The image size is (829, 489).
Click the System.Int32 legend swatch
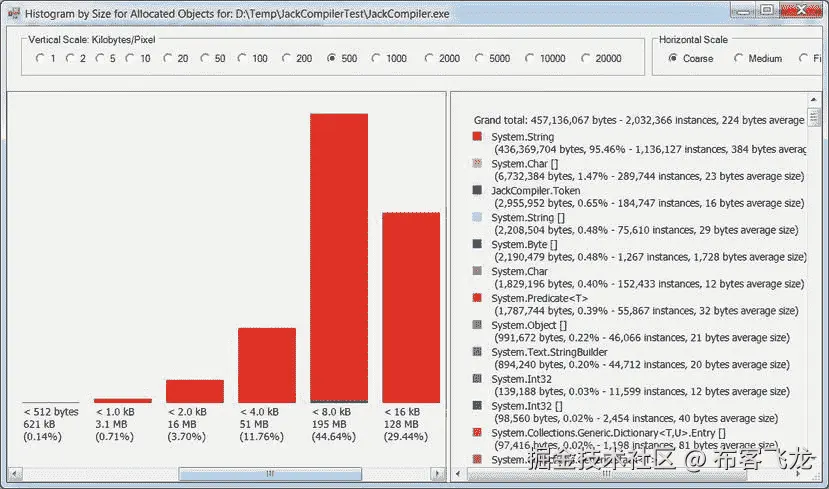point(477,379)
